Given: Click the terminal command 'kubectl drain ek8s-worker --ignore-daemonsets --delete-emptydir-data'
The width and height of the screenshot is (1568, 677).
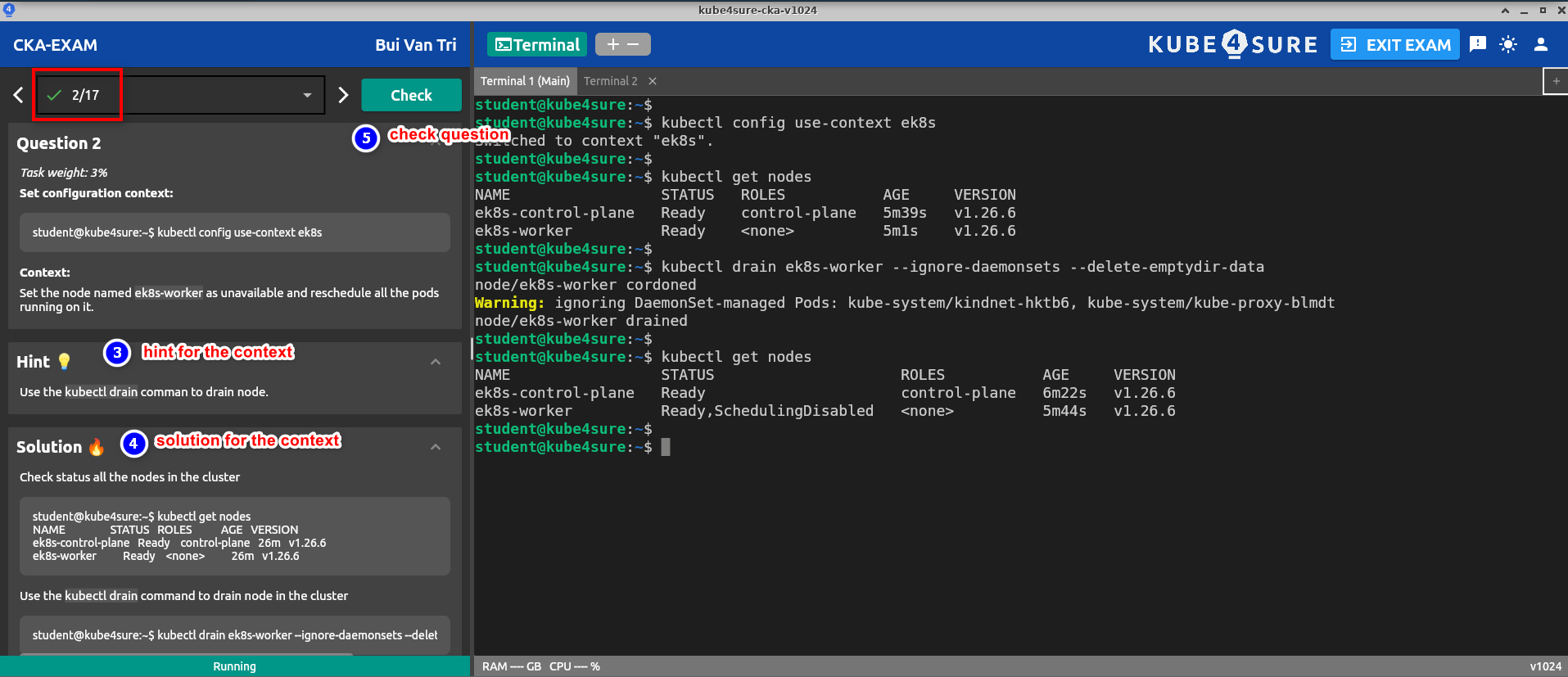Looking at the screenshot, I should click(x=963, y=267).
